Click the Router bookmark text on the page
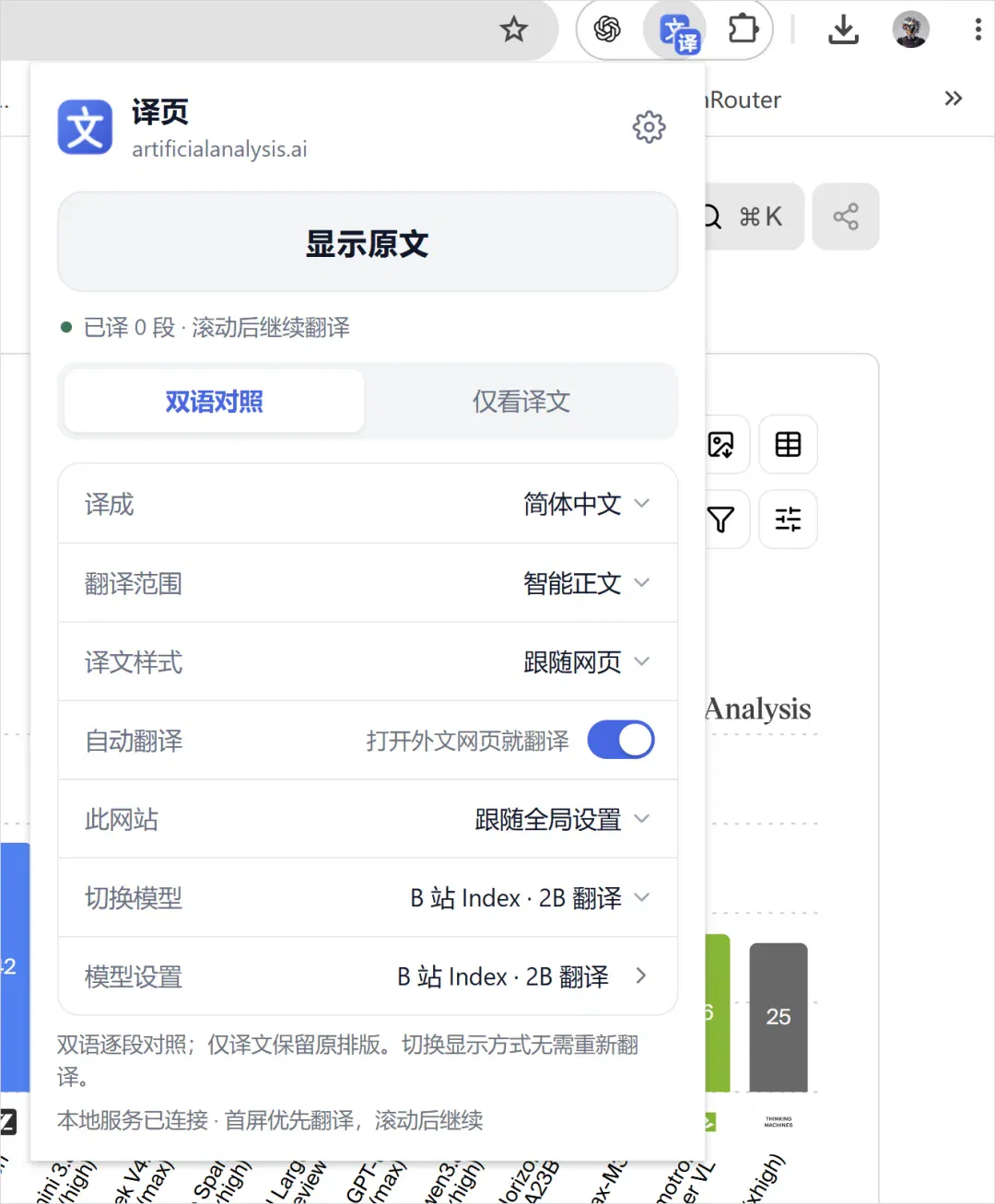Viewport: 995px width, 1204px height. pos(743,99)
